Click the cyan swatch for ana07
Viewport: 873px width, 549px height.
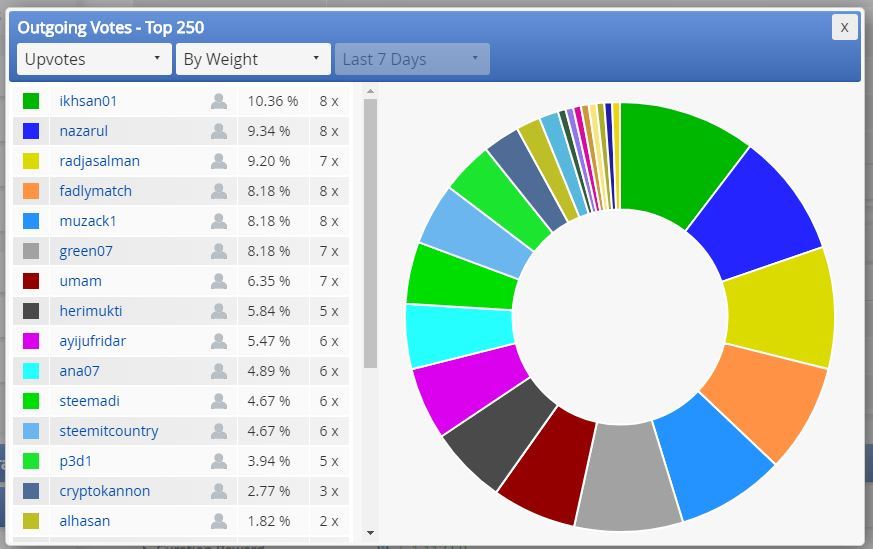click(x=31, y=371)
